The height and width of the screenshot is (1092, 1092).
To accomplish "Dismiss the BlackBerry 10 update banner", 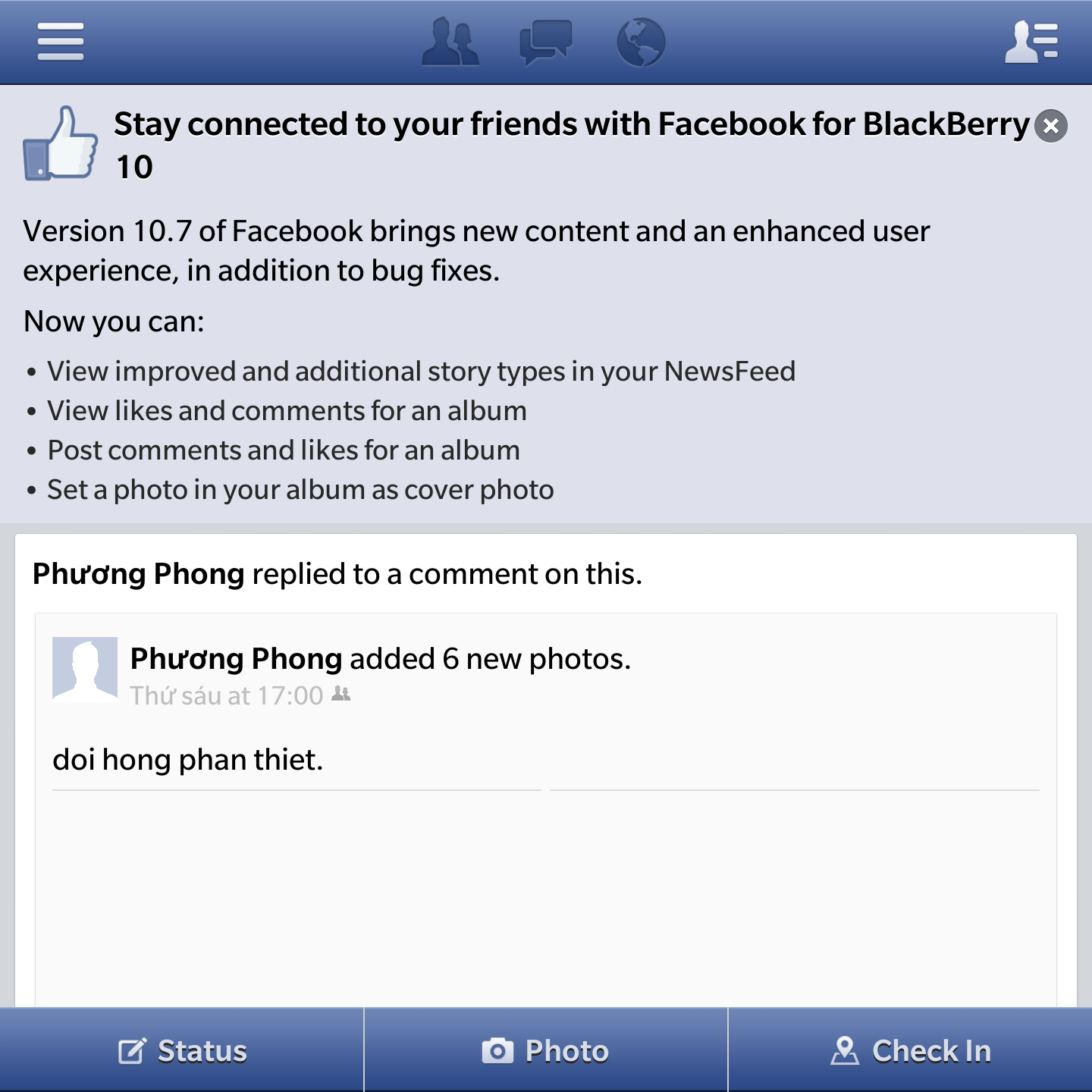I will pyautogui.click(x=1051, y=126).
